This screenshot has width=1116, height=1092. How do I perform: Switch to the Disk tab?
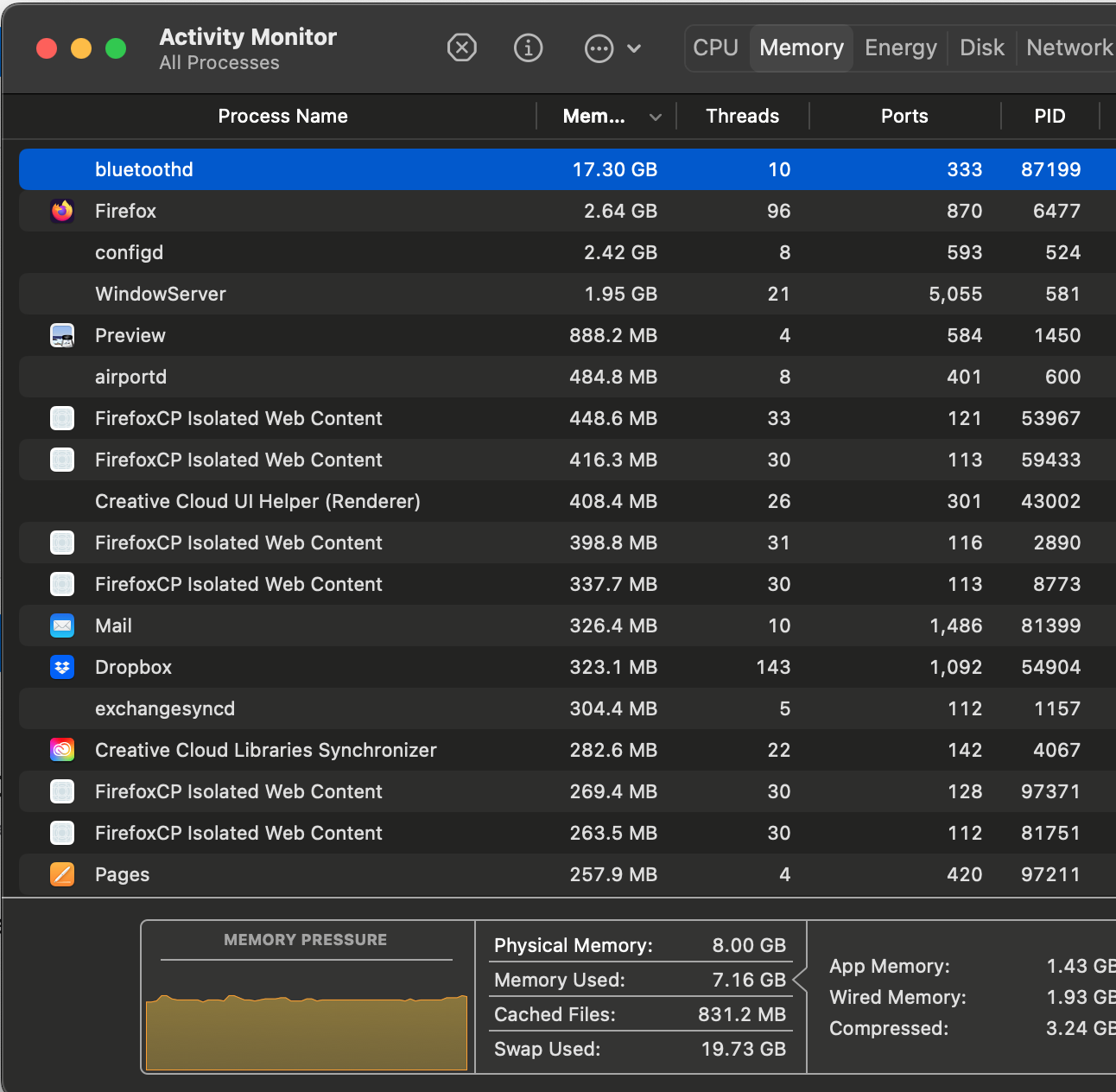pos(981,48)
